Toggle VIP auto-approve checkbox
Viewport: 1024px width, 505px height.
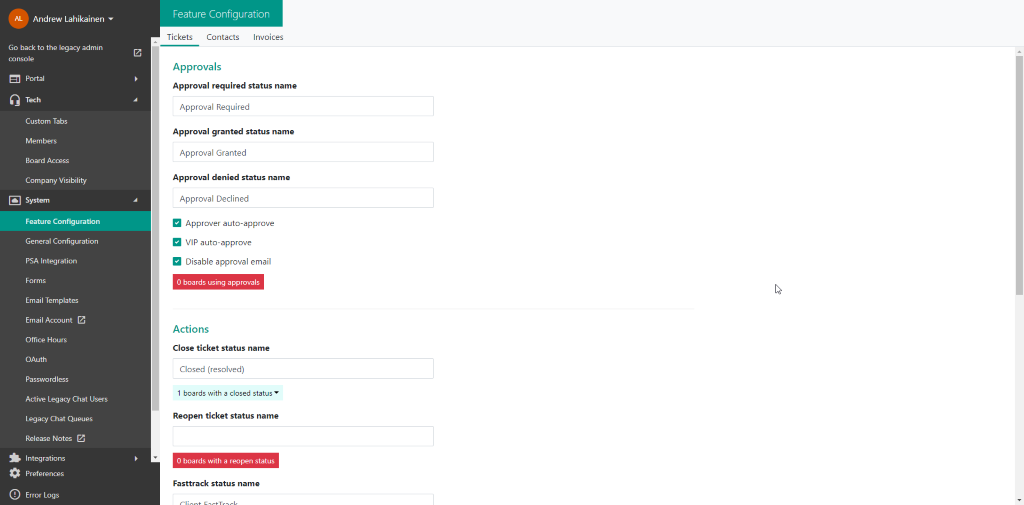177,242
